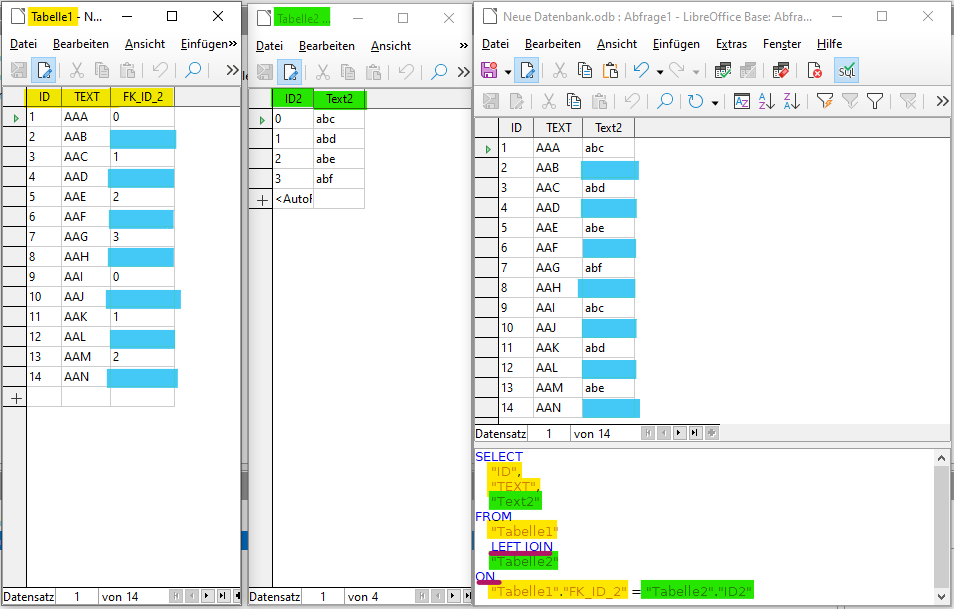
Task: Open the Ansicht menu in Tabelle2 window
Action: pos(391,46)
